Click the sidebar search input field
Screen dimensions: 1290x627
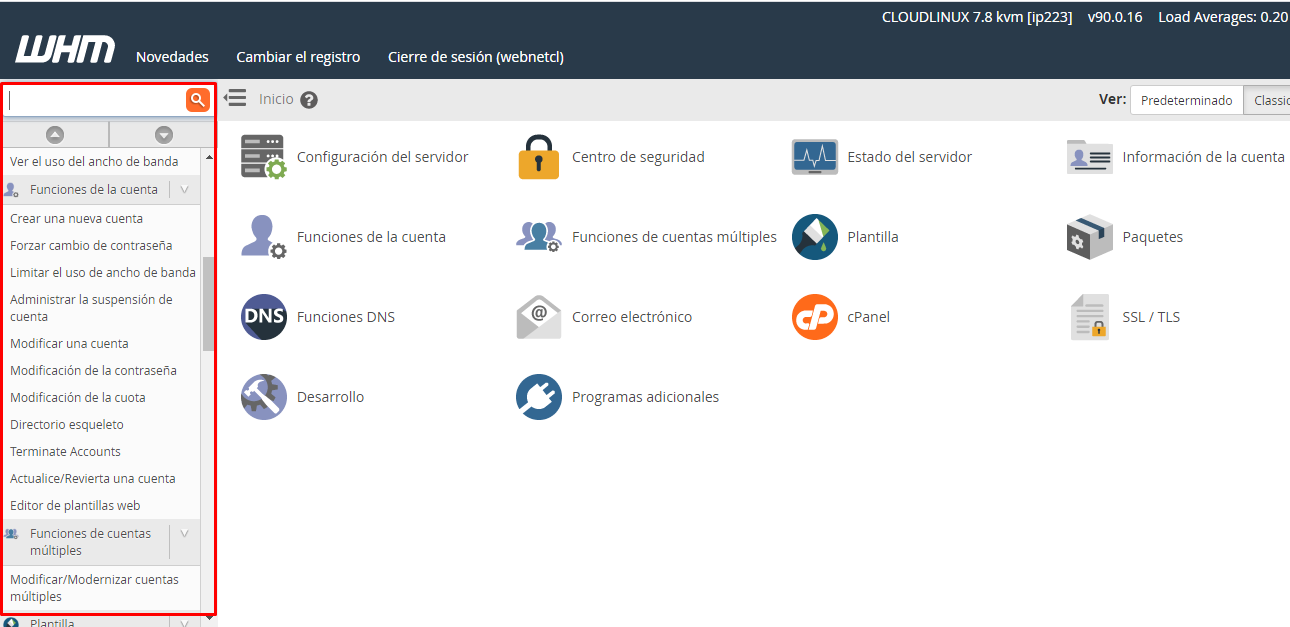tap(95, 100)
